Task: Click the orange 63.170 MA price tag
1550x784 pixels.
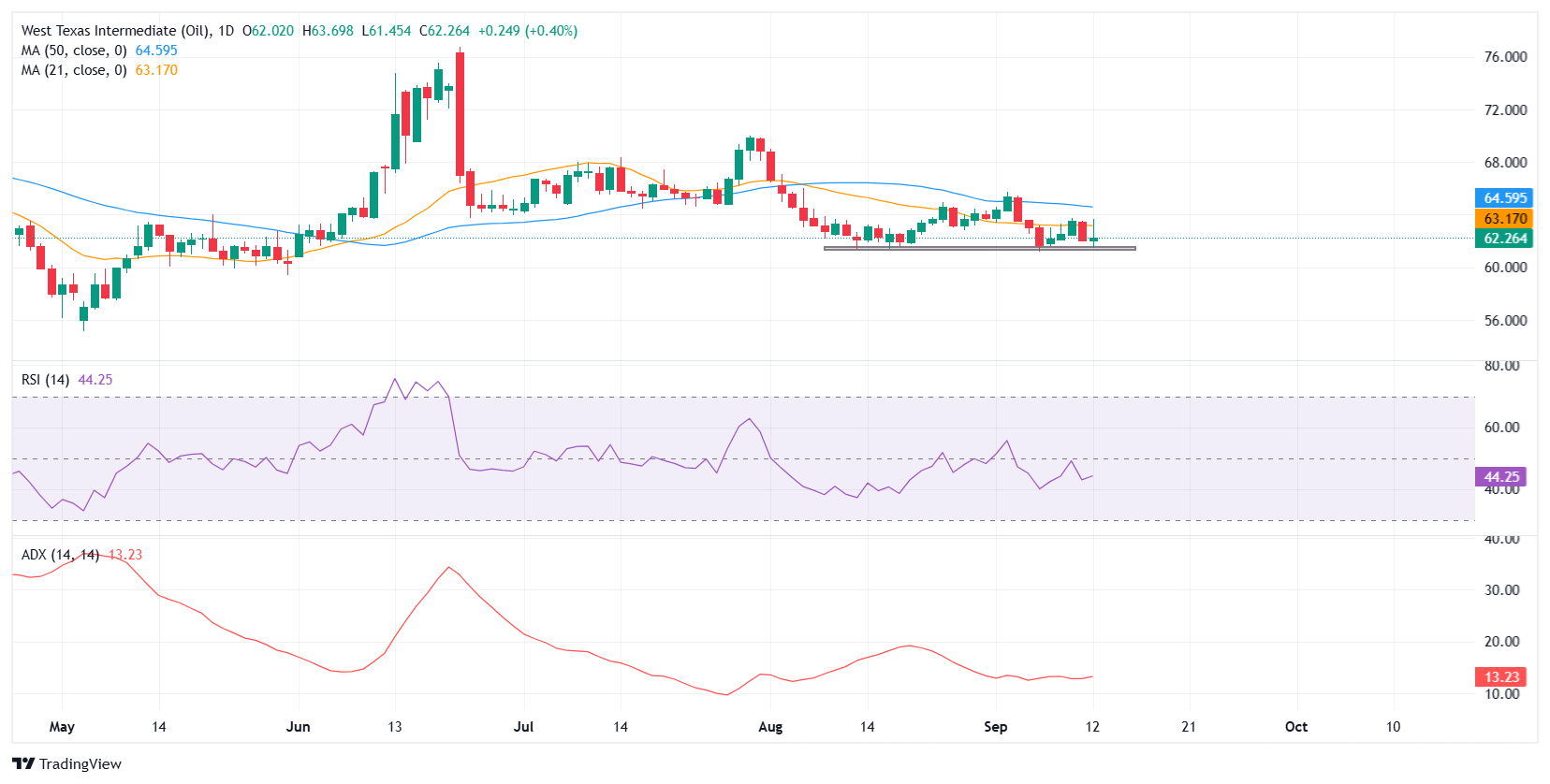Action: pos(1504,218)
